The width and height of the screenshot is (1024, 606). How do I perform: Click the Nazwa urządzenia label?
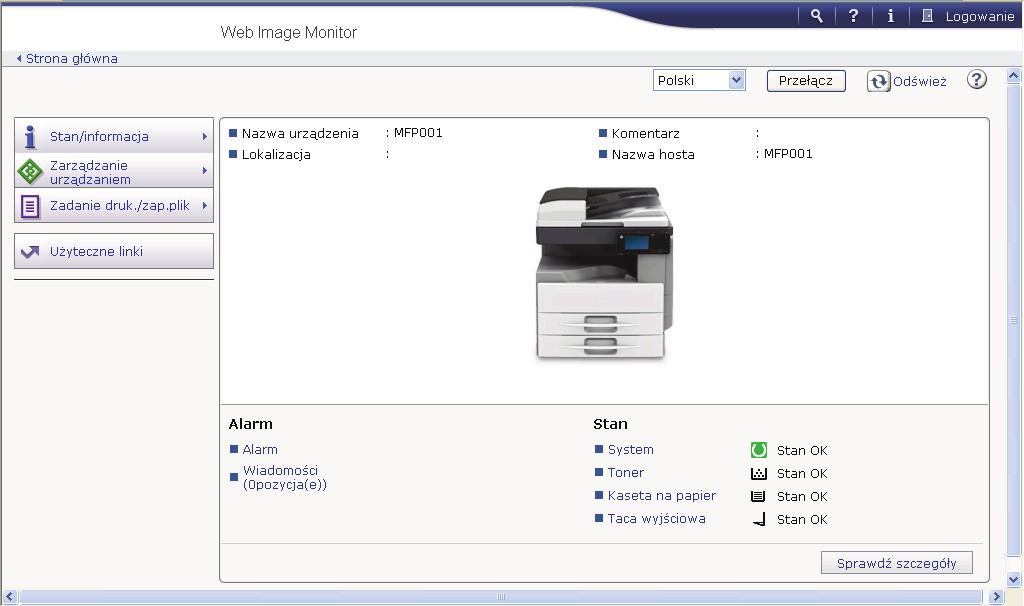[300, 133]
